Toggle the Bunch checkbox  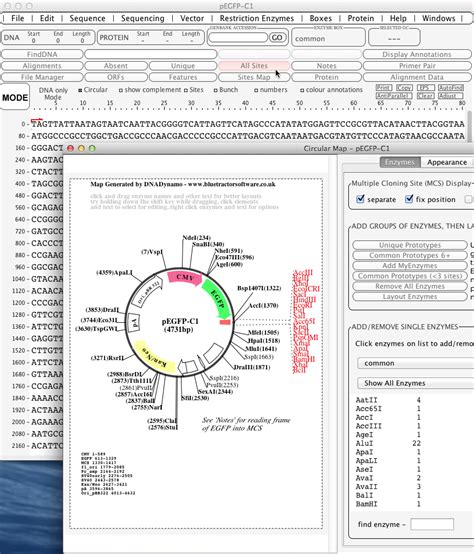215,90
